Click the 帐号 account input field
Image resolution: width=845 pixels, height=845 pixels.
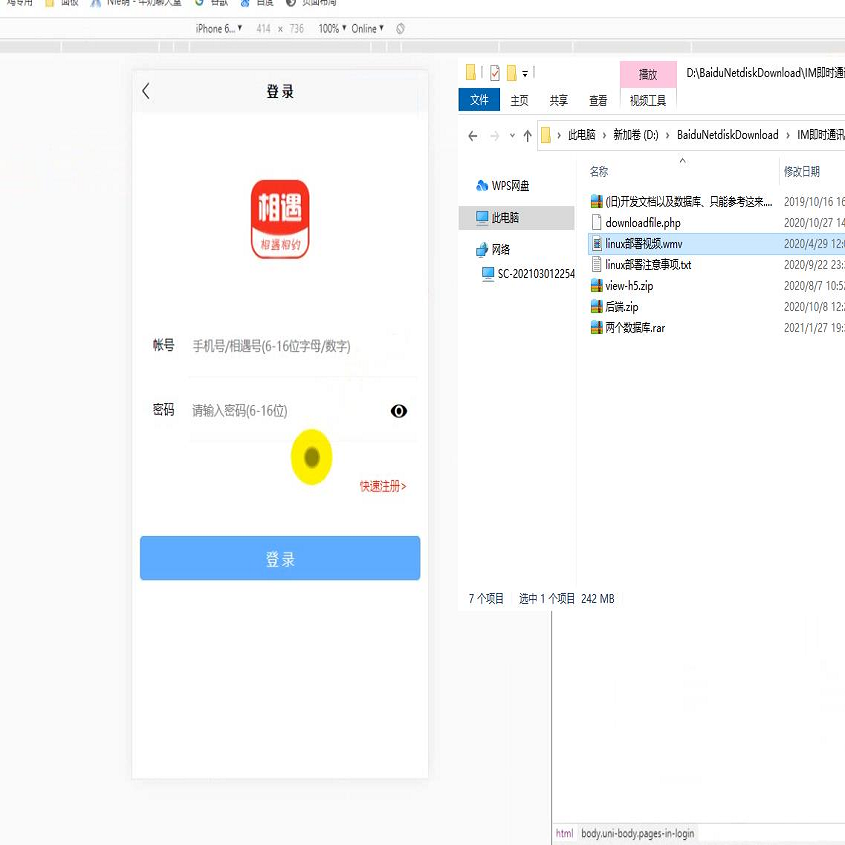click(x=290, y=346)
